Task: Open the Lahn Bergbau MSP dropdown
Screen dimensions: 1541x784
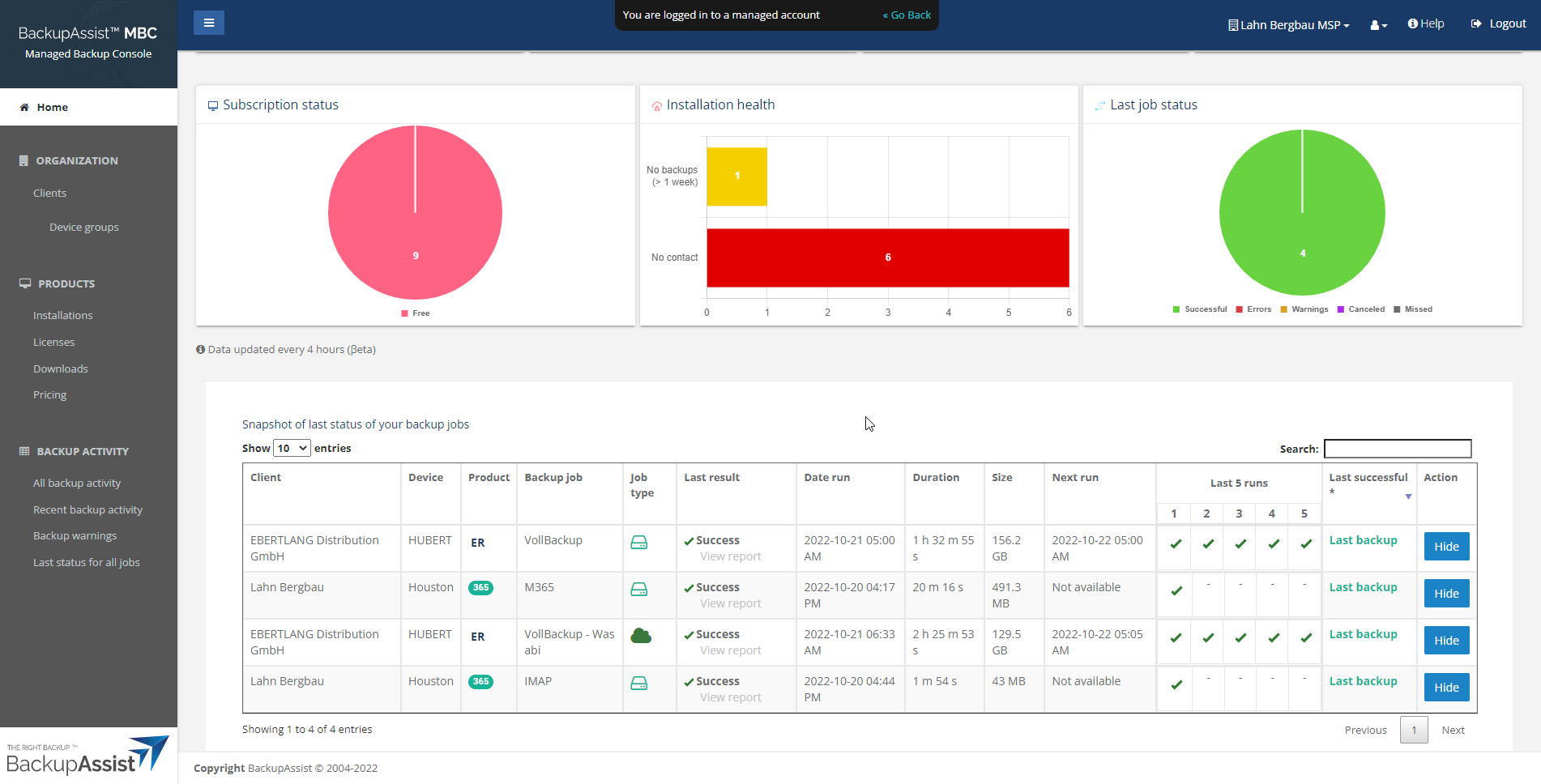Action: [1289, 25]
